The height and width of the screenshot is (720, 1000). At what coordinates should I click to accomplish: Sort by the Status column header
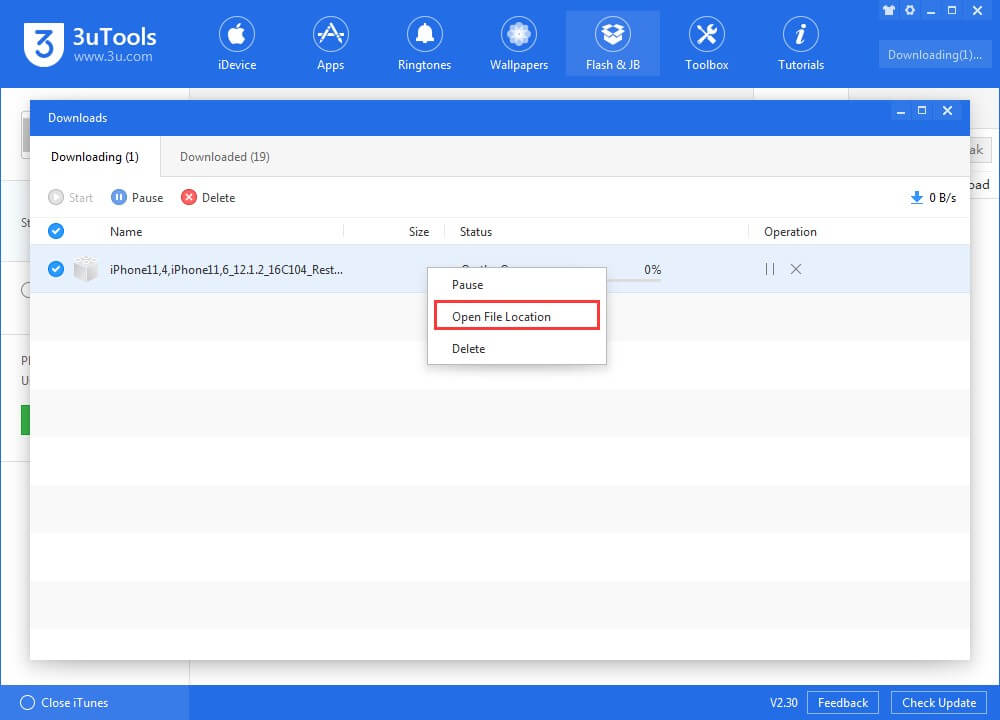coord(476,231)
